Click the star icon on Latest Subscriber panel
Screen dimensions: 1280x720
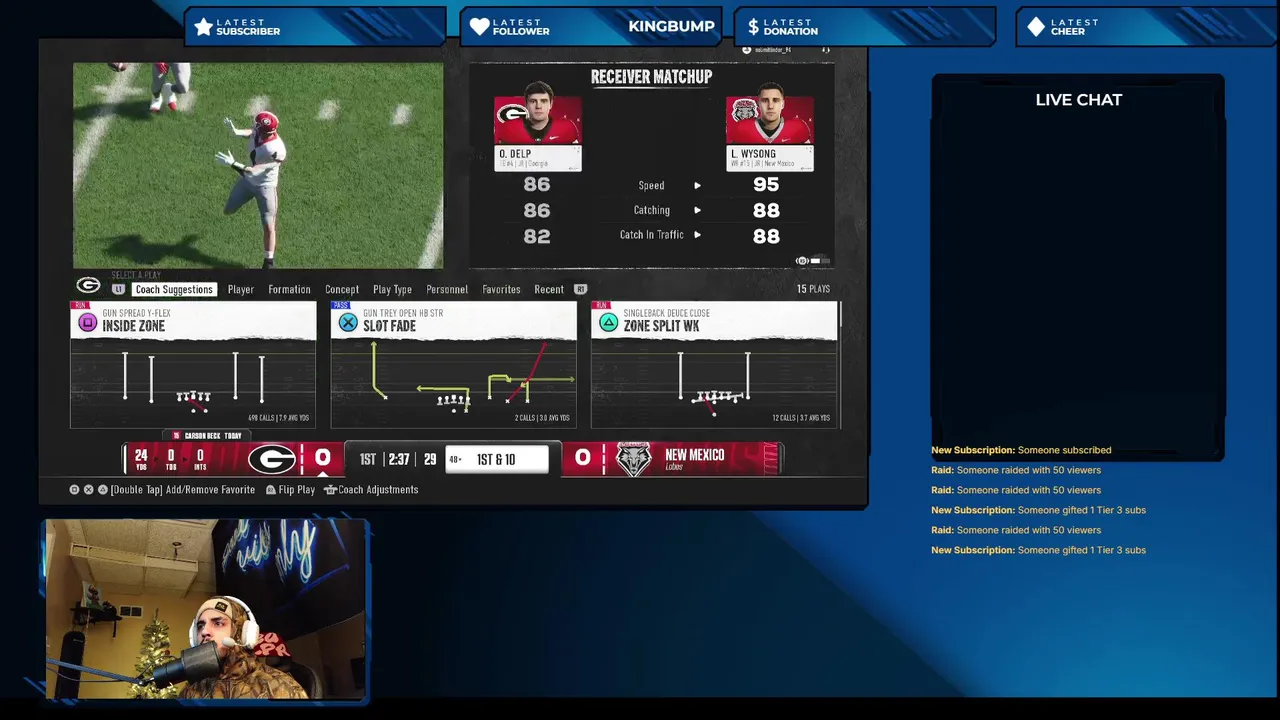point(203,27)
